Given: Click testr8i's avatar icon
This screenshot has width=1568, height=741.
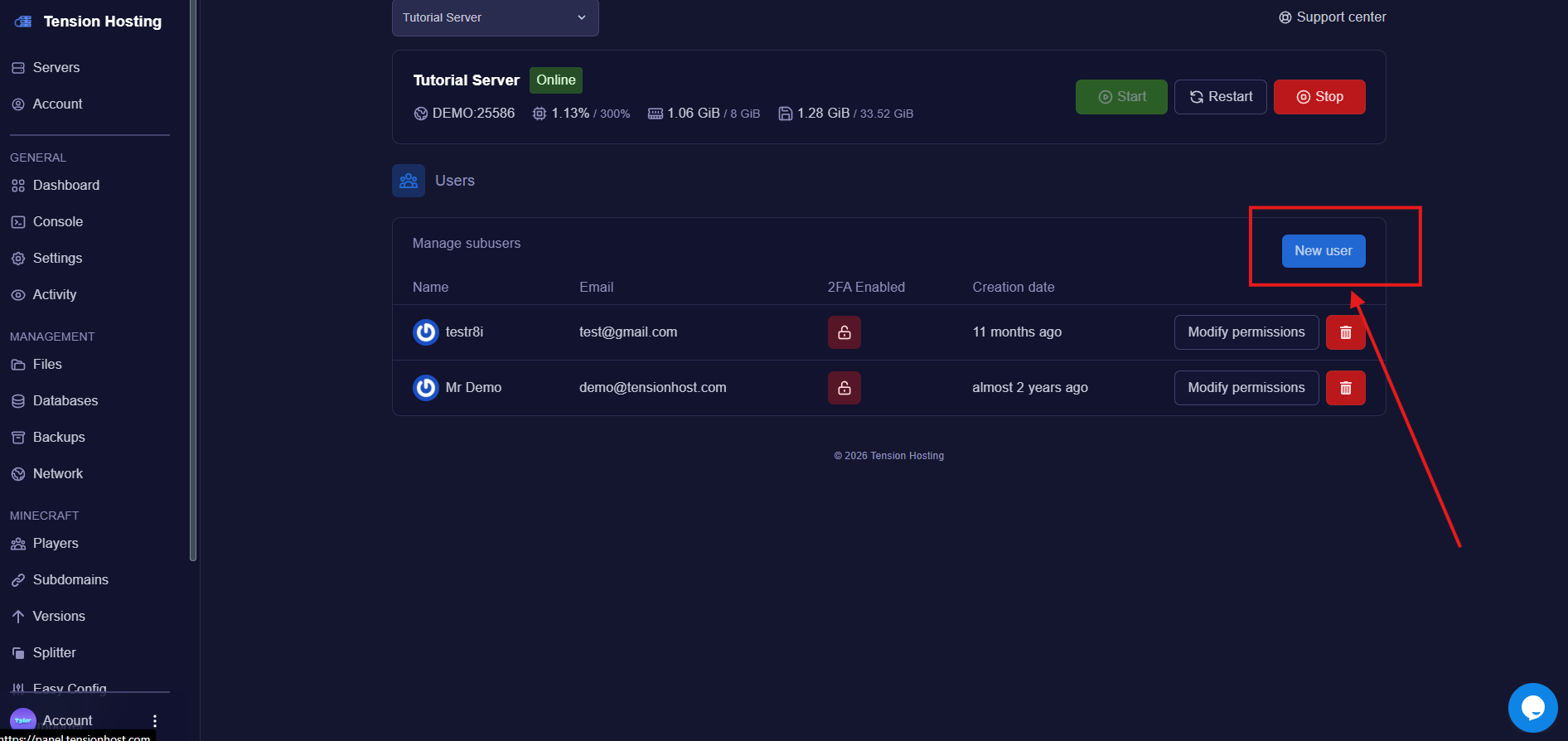Looking at the screenshot, I should coord(426,332).
